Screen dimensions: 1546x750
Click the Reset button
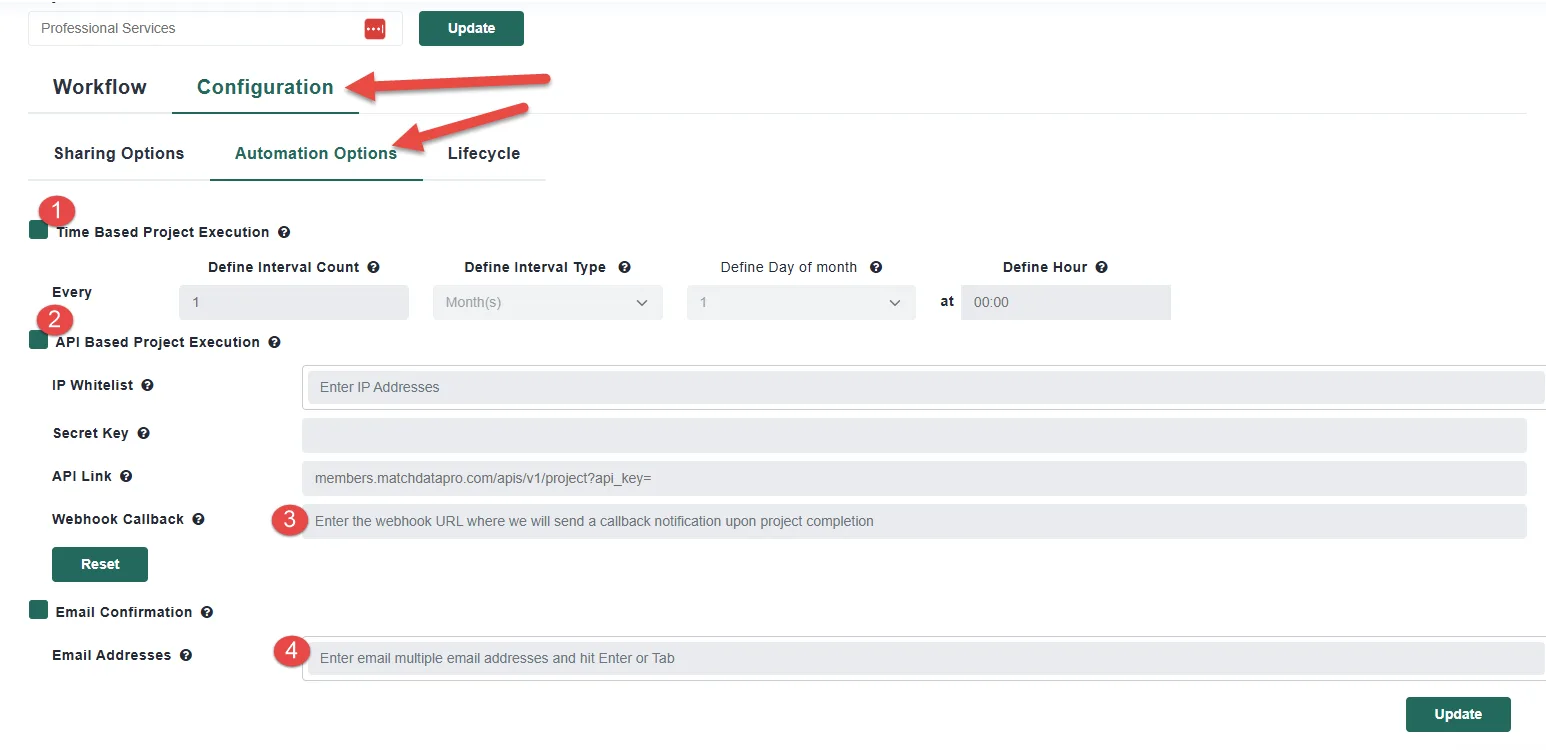coord(100,564)
